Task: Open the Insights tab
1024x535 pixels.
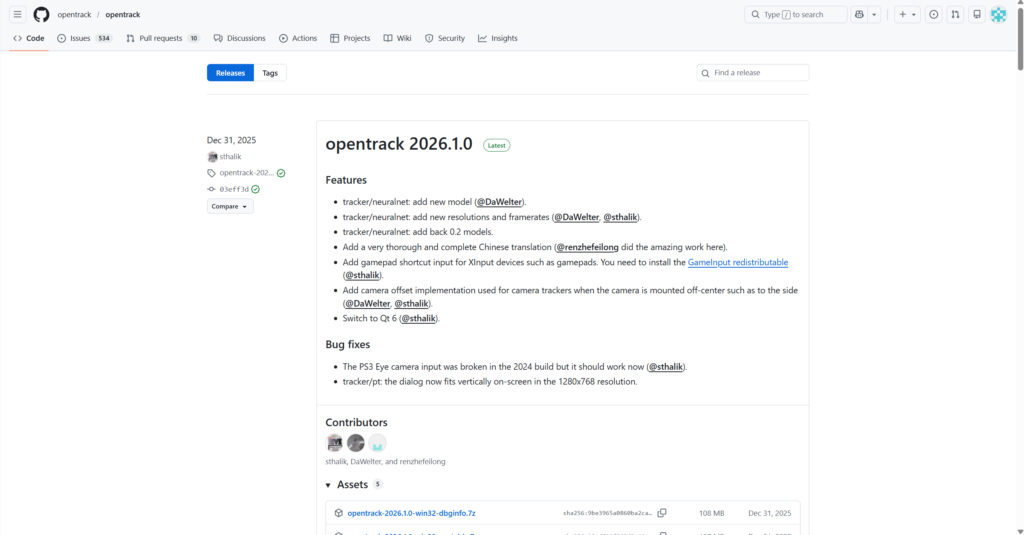Action: 498,38
